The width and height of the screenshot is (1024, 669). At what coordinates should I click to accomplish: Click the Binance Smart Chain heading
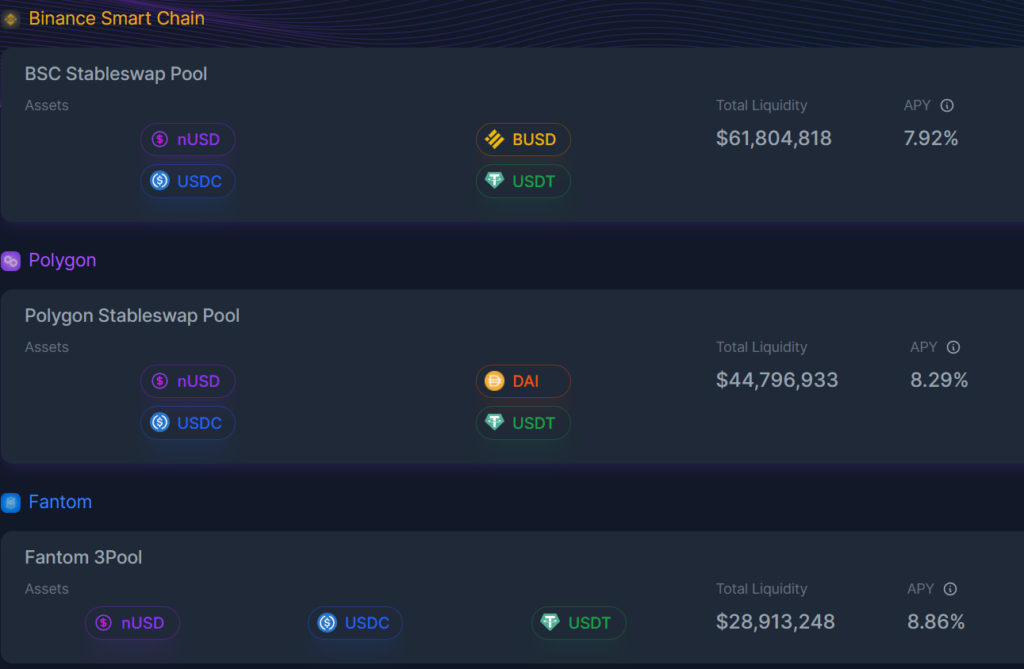point(116,18)
